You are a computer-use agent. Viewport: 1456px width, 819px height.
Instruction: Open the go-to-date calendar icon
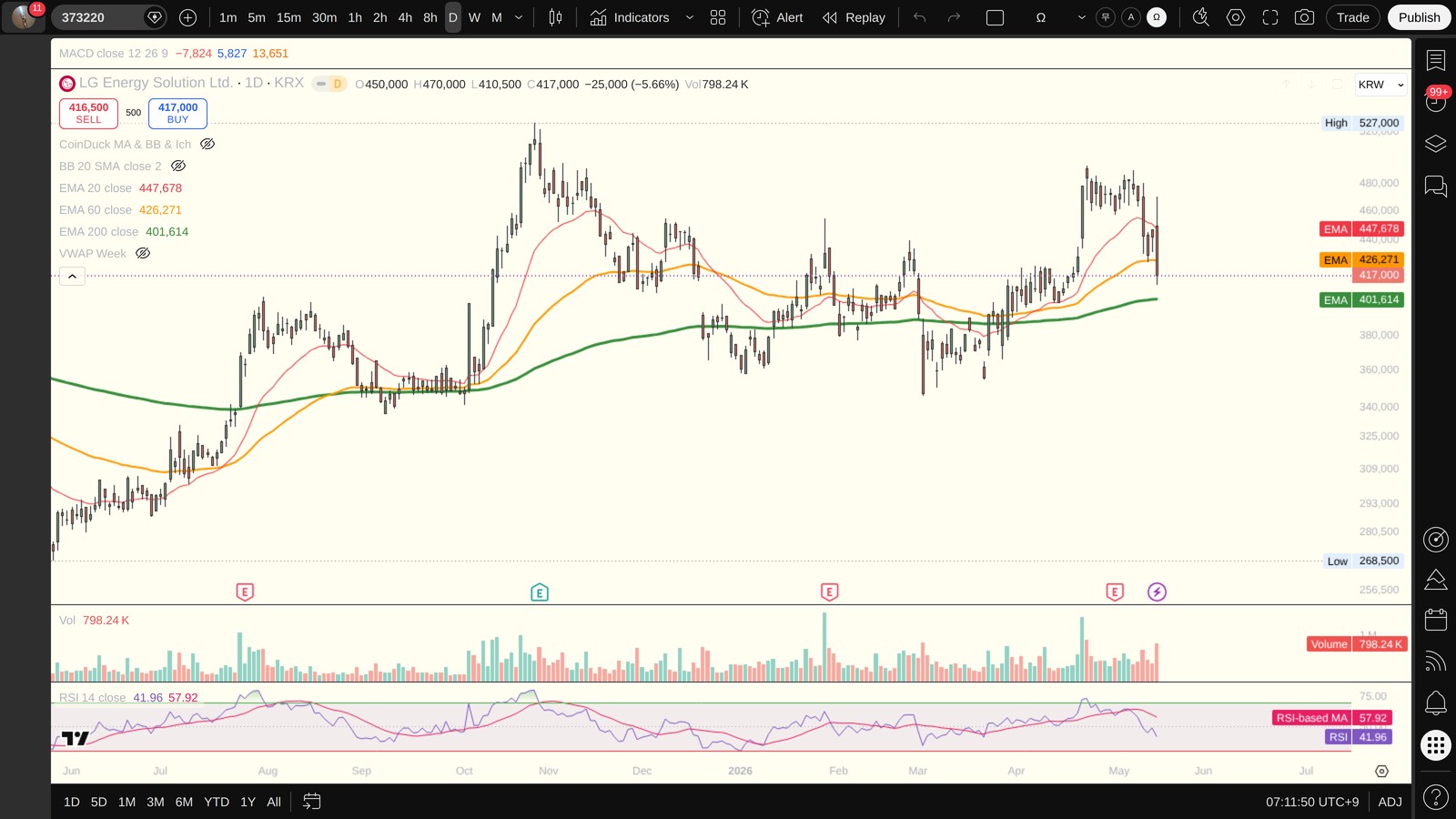311,802
